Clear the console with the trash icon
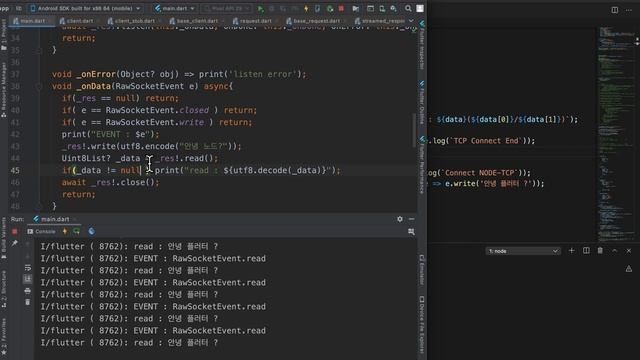This screenshot has width=640, height=360. point(27,302)
